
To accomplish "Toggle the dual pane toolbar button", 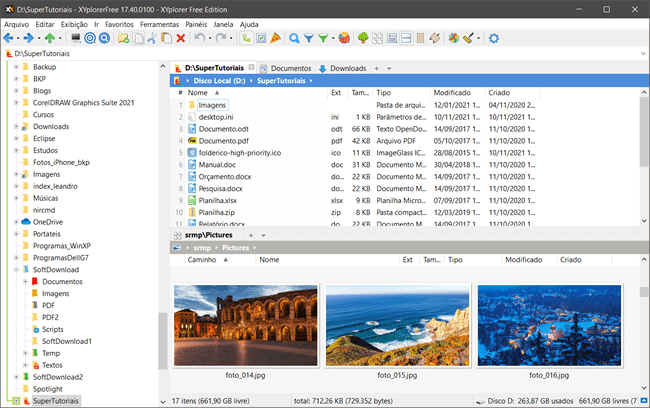I will click(x=406, y=39).
